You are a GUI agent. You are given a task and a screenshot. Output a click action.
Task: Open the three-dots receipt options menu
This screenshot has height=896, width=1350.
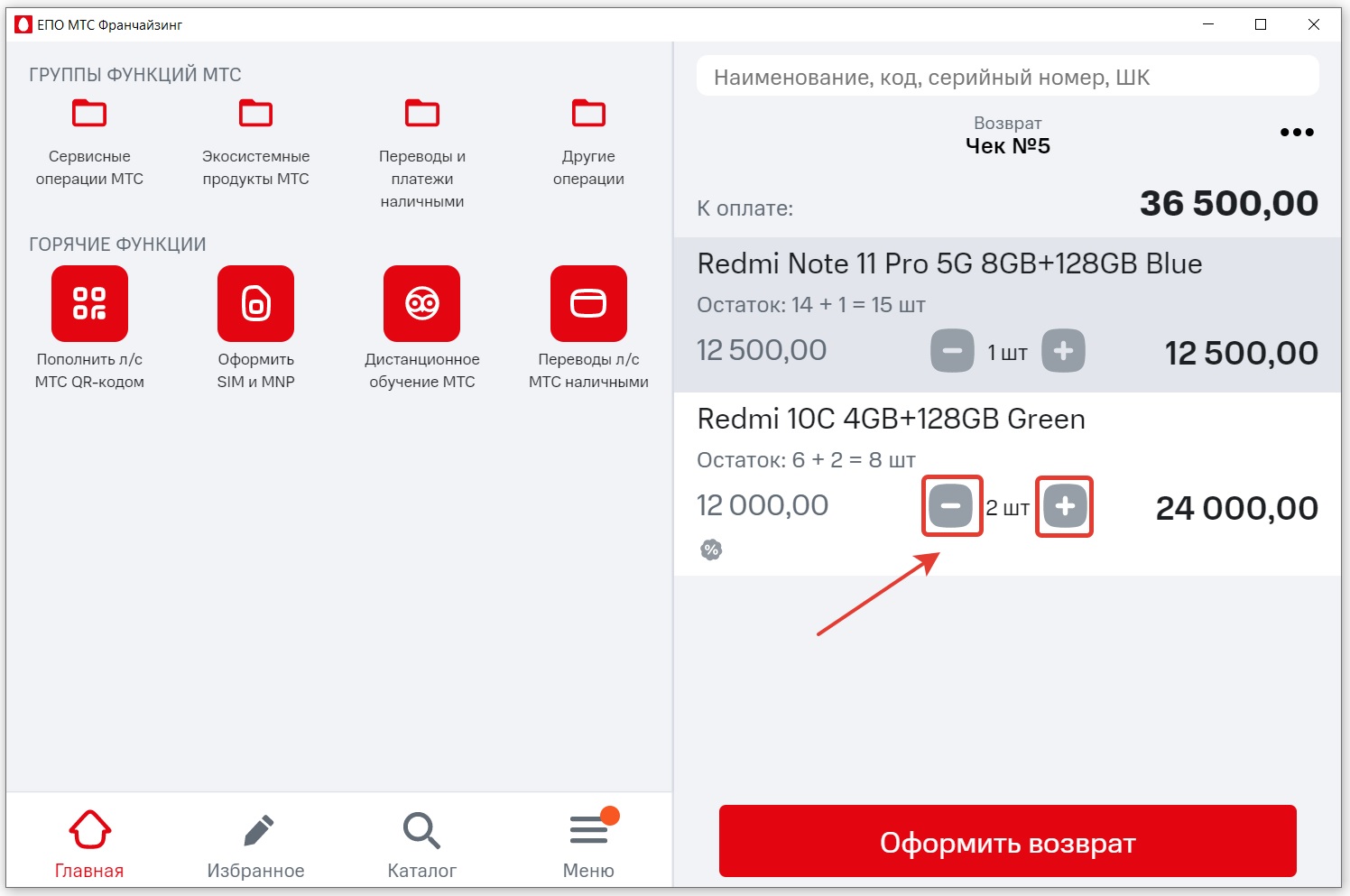coord(1297,133)
